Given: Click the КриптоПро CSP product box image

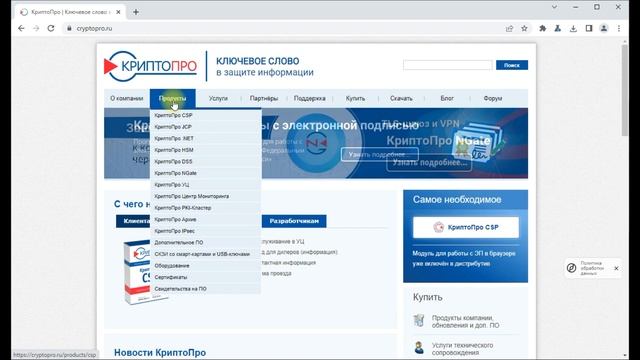Looking at the screenshot, I should [137, 271].
